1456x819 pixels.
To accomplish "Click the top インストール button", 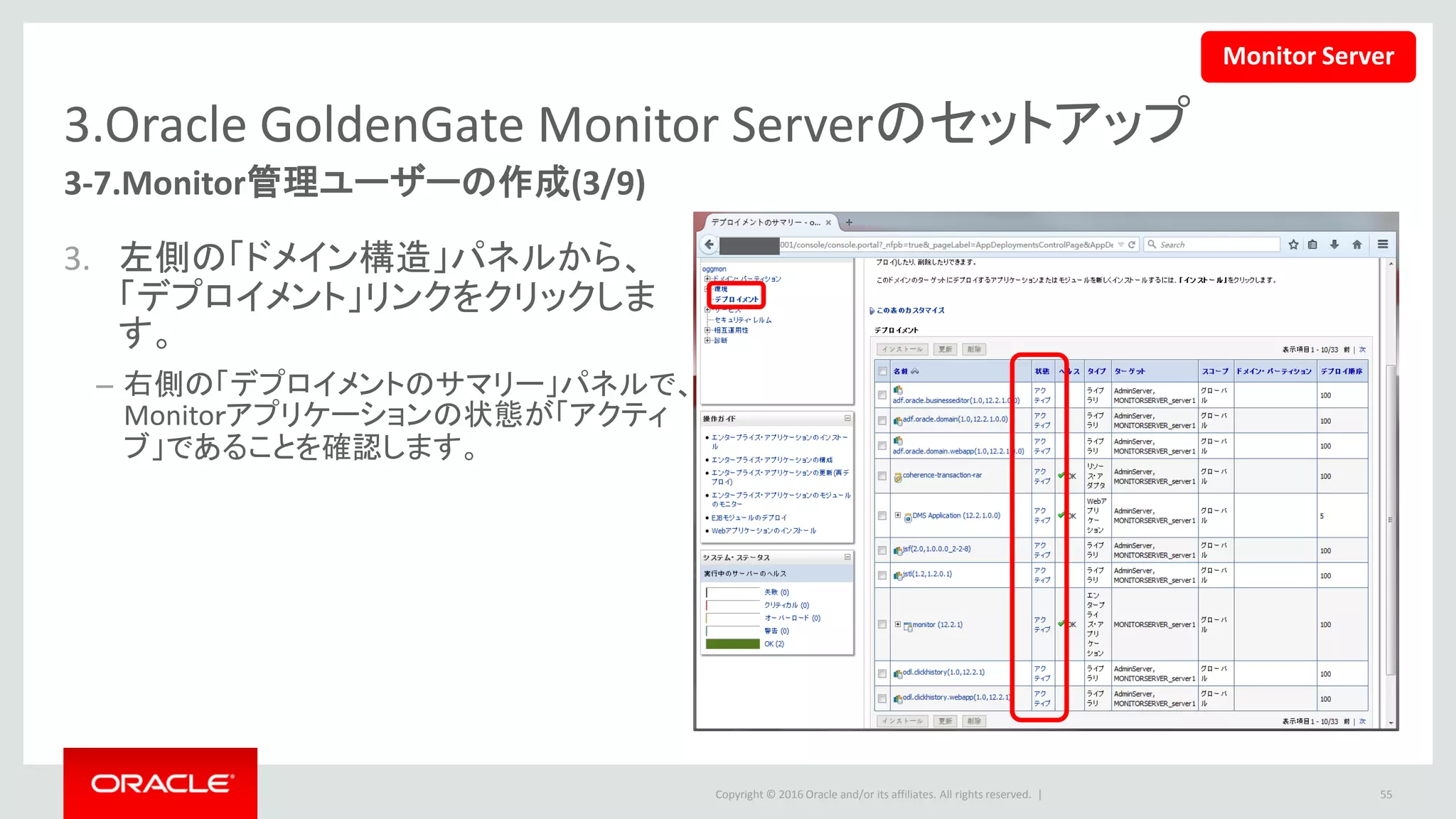I will tap(902, 349).
